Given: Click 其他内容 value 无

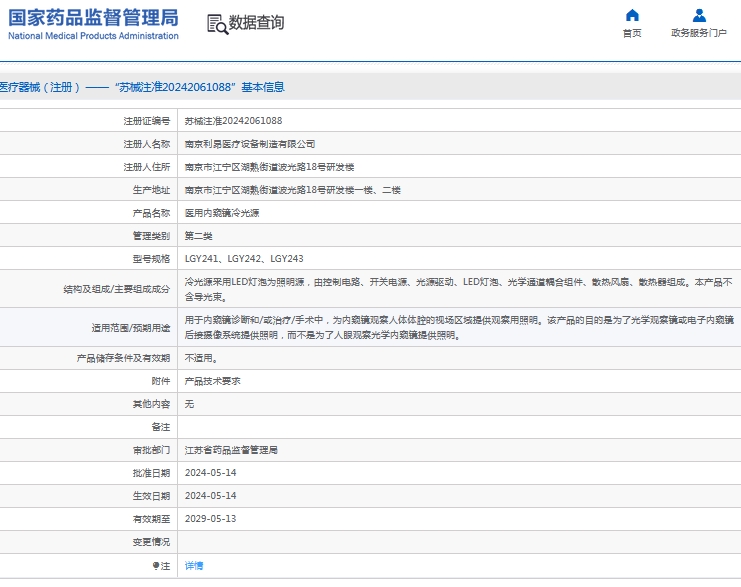Looking at the screenshot, I should 189,404.
